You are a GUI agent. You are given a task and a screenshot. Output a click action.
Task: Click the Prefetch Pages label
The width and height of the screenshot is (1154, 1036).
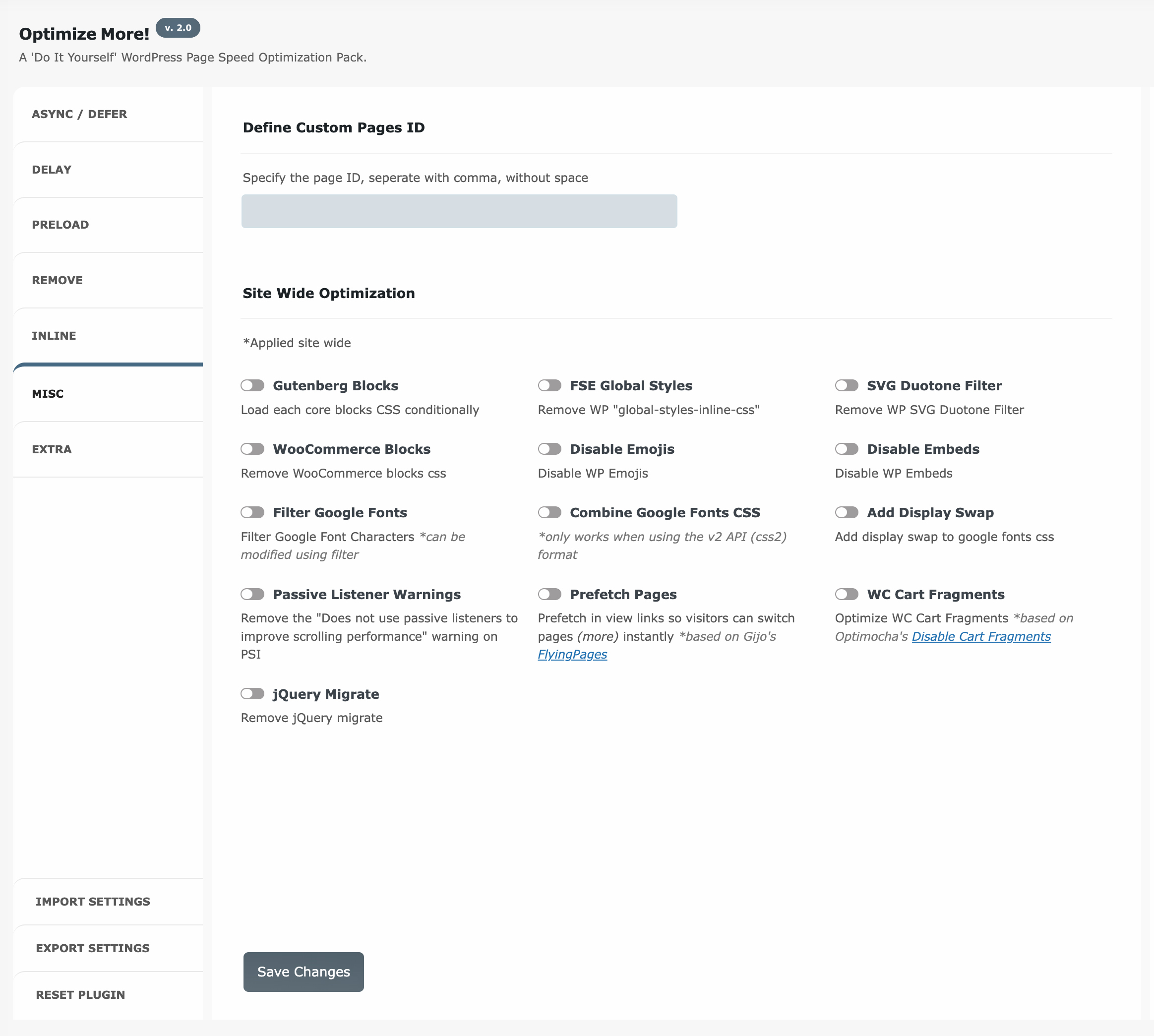(x=623, y=594)
